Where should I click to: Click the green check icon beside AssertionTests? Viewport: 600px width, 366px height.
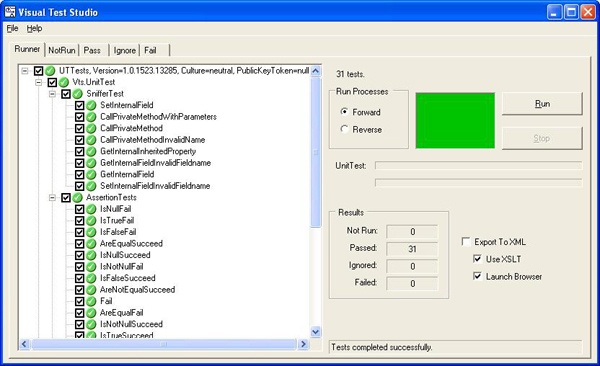[x=78, y=198]
